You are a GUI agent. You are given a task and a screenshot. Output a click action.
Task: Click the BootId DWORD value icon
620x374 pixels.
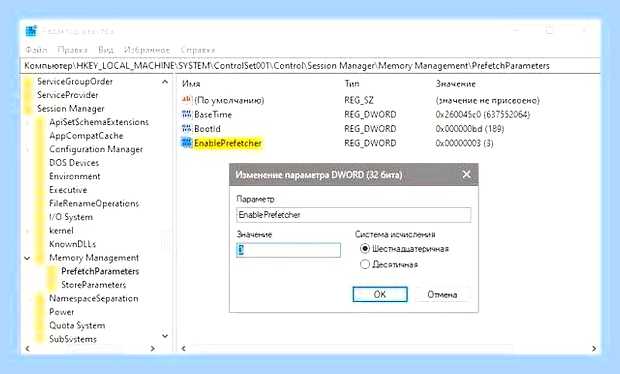(x=186, y=128)
